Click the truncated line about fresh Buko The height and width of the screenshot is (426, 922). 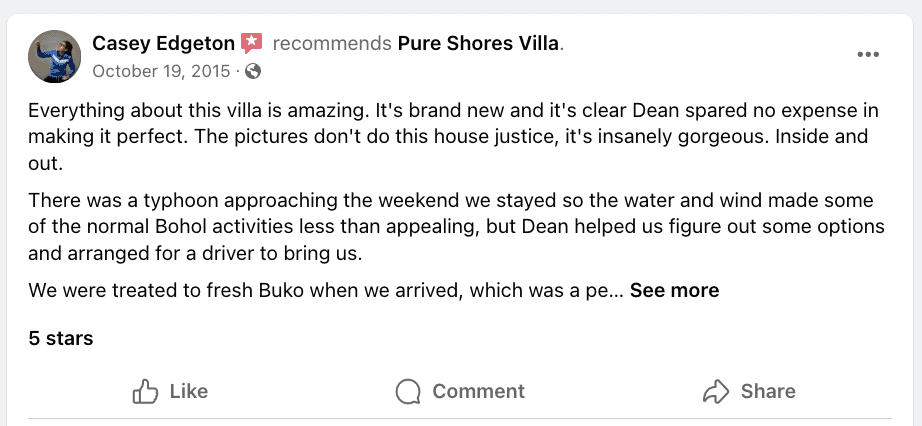326,291
